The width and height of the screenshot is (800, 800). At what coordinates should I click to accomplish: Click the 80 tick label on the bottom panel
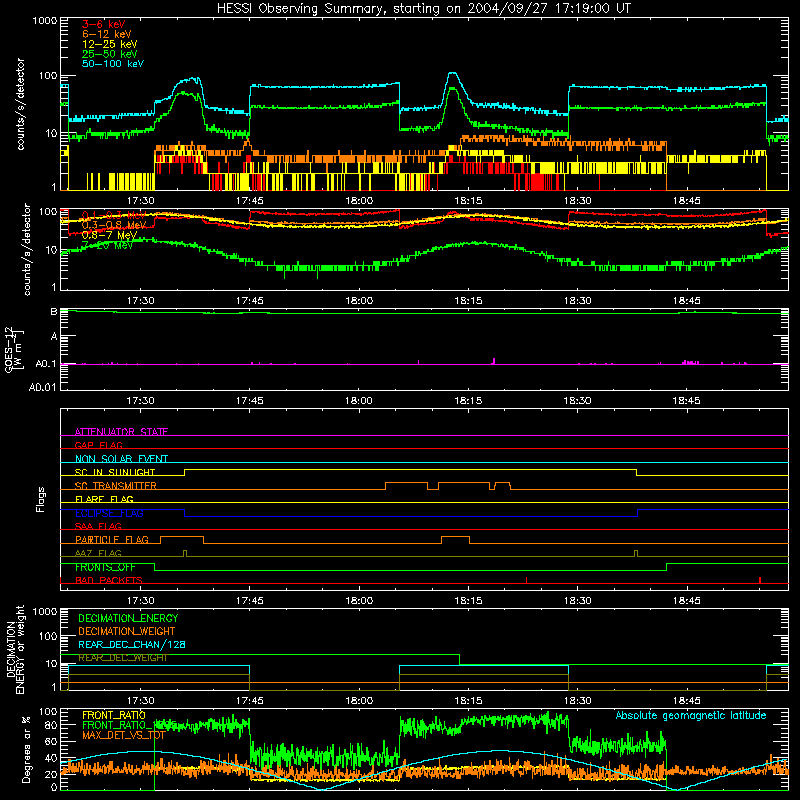coord(51,725)
